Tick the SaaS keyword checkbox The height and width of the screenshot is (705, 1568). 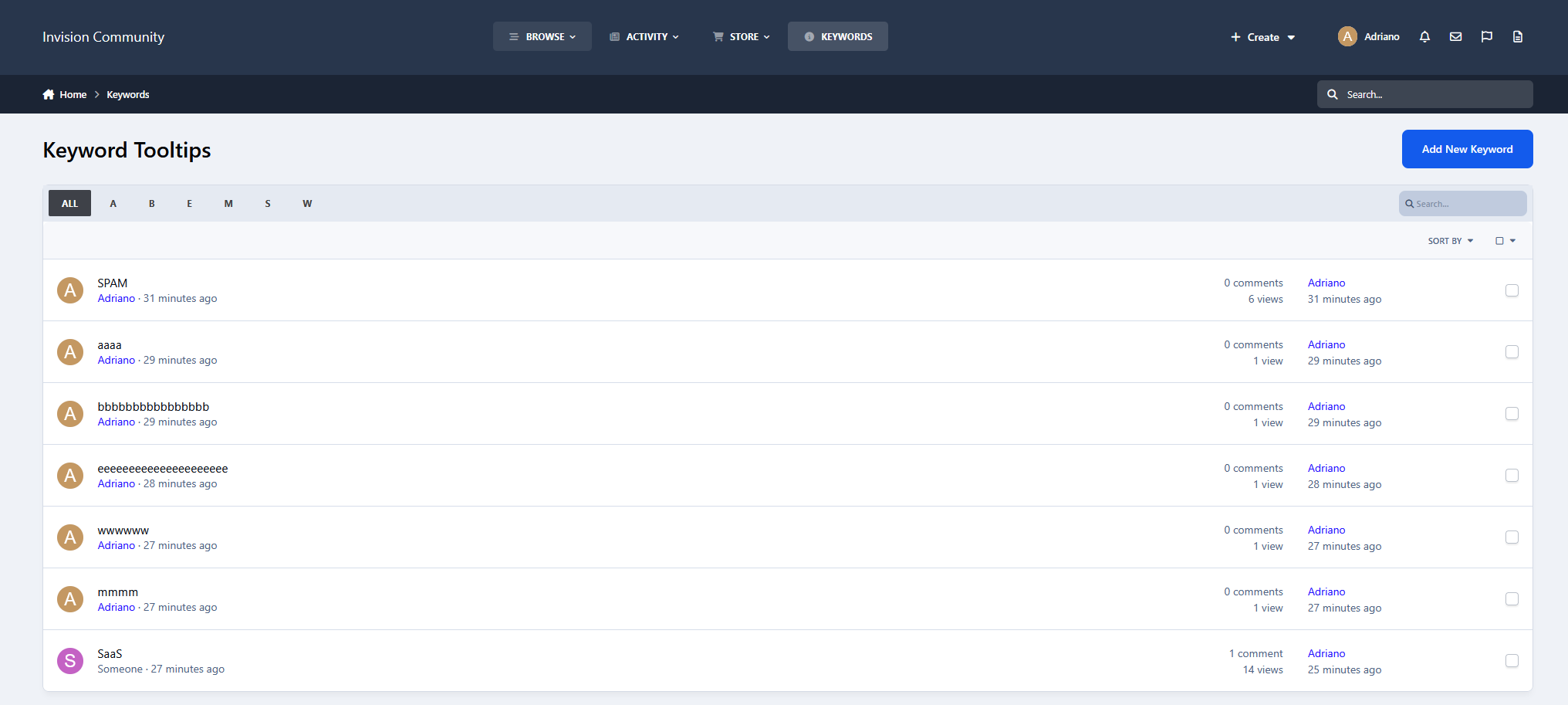pyautogui.click(x=1512, y=661)
